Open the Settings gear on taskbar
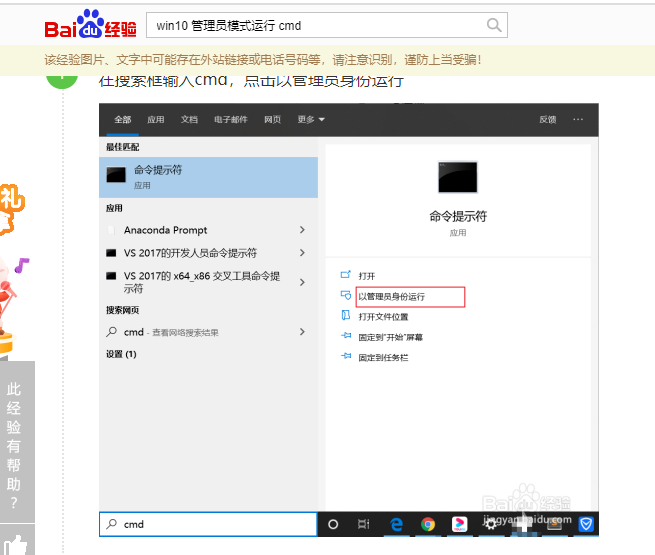The width and height of the screenshot is (655, 555). 491,524
